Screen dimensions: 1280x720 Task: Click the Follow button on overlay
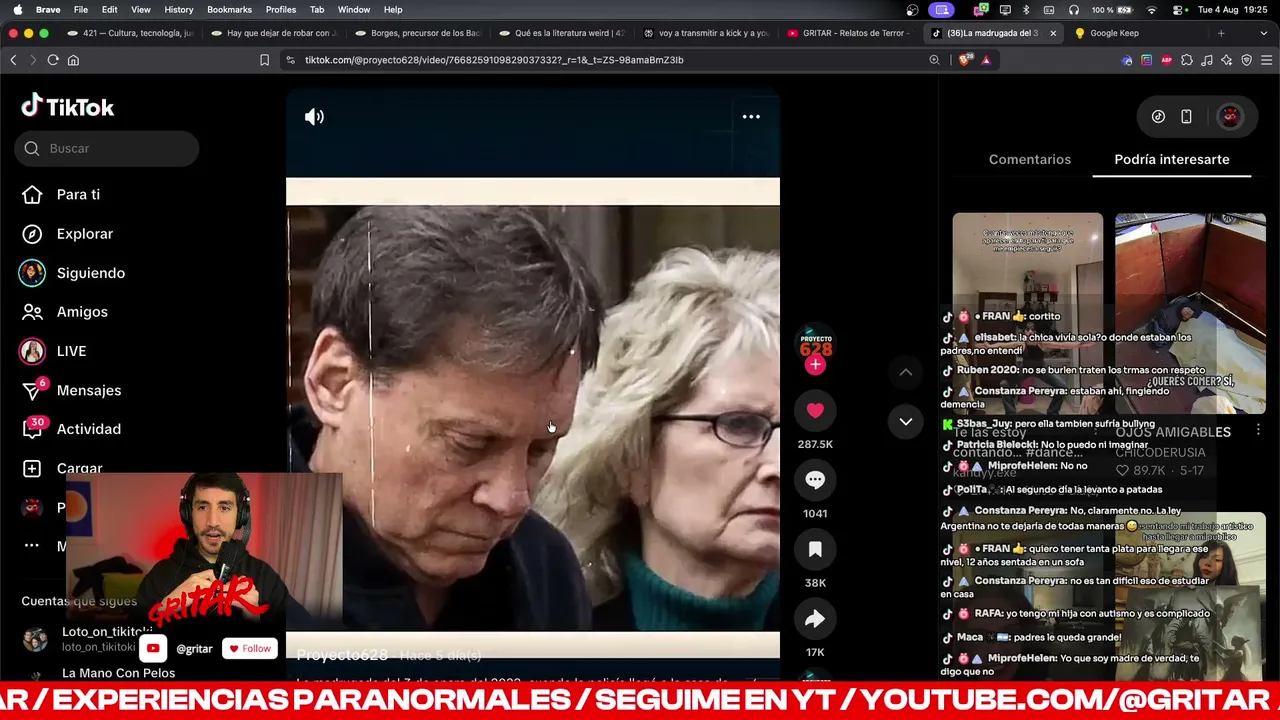(249, 649)
